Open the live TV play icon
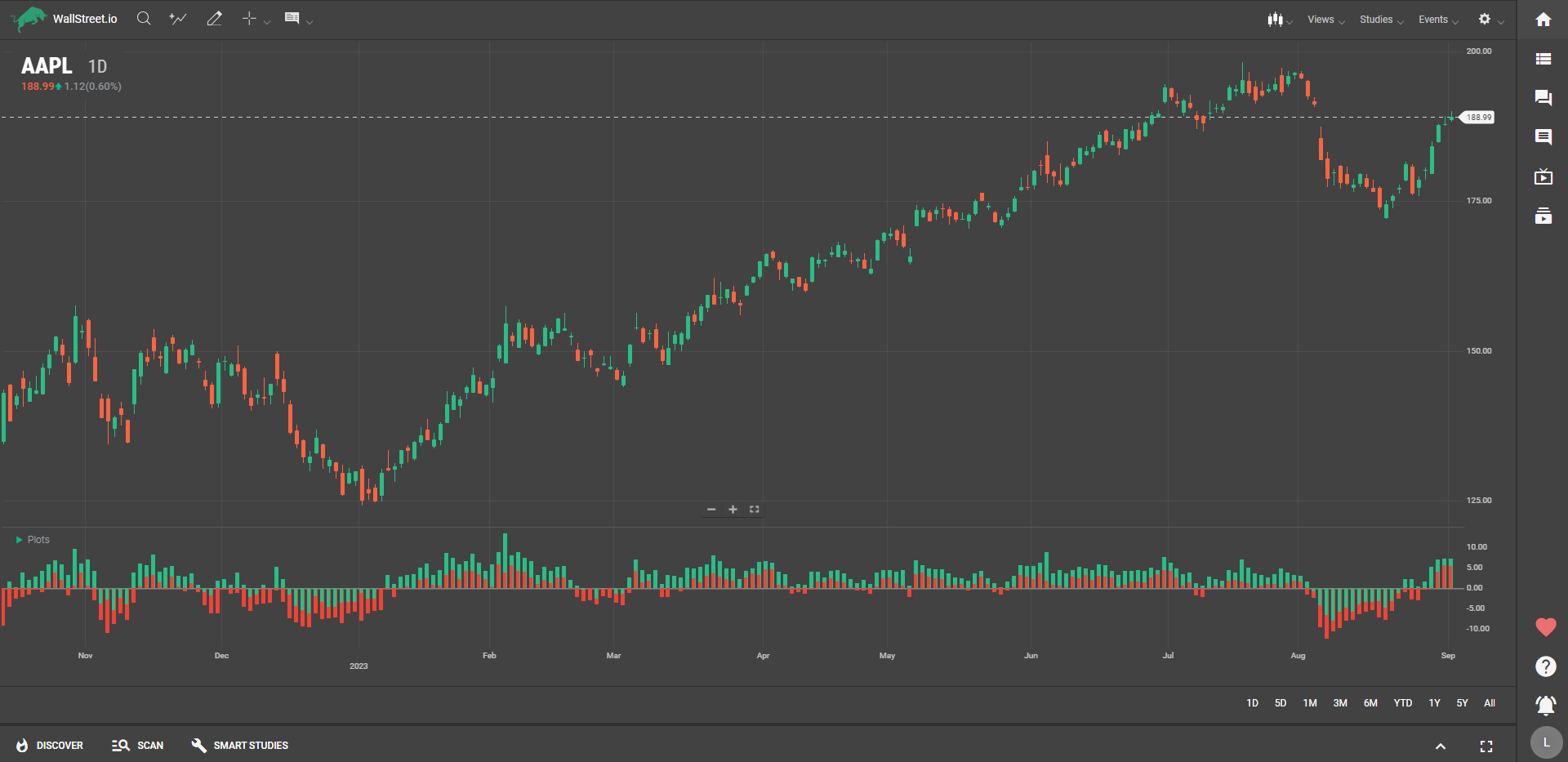The image size is (1568, 762). pos(1543,176)
